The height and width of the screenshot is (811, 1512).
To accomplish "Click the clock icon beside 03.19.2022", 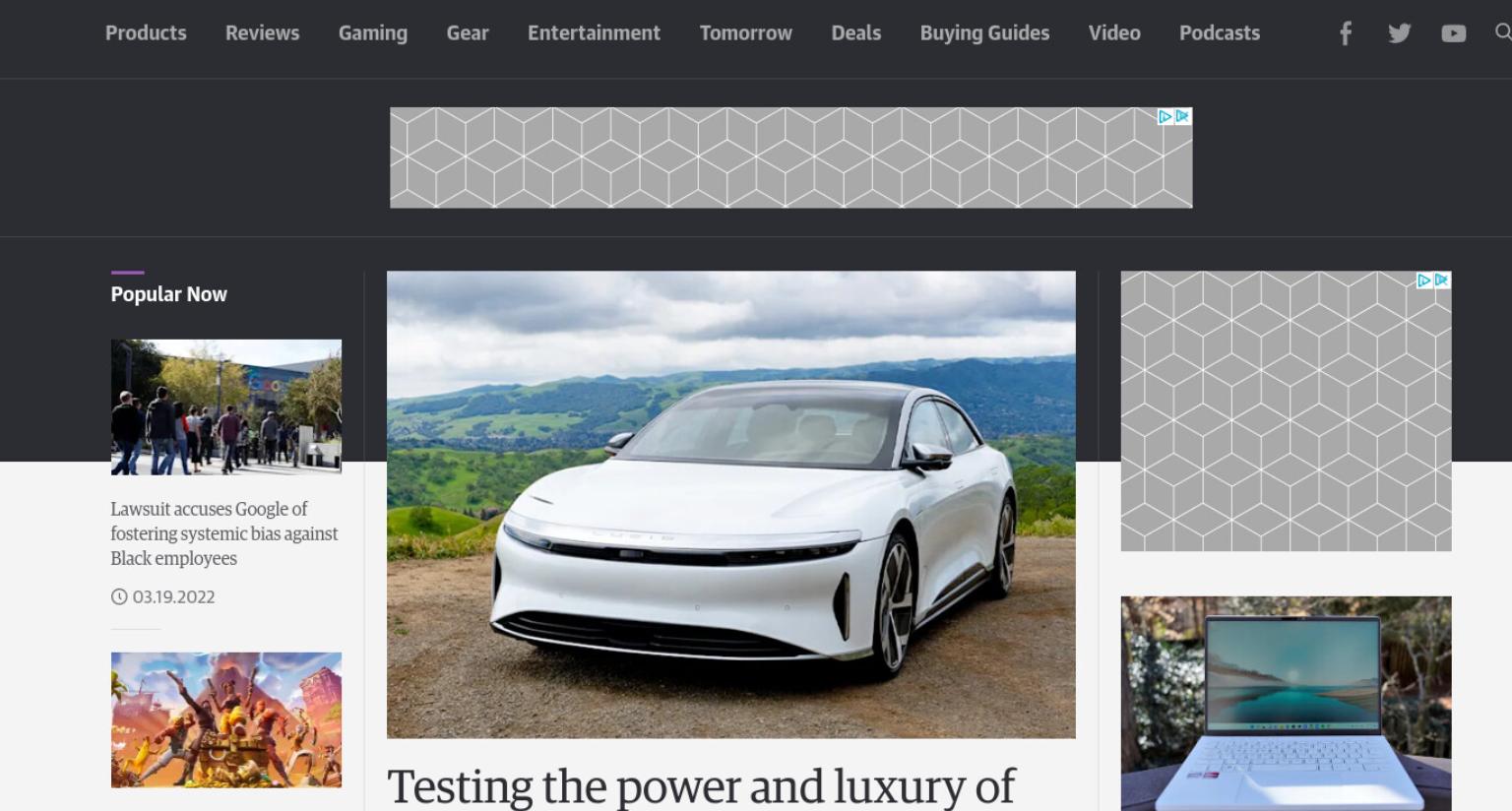I will 119,596.
